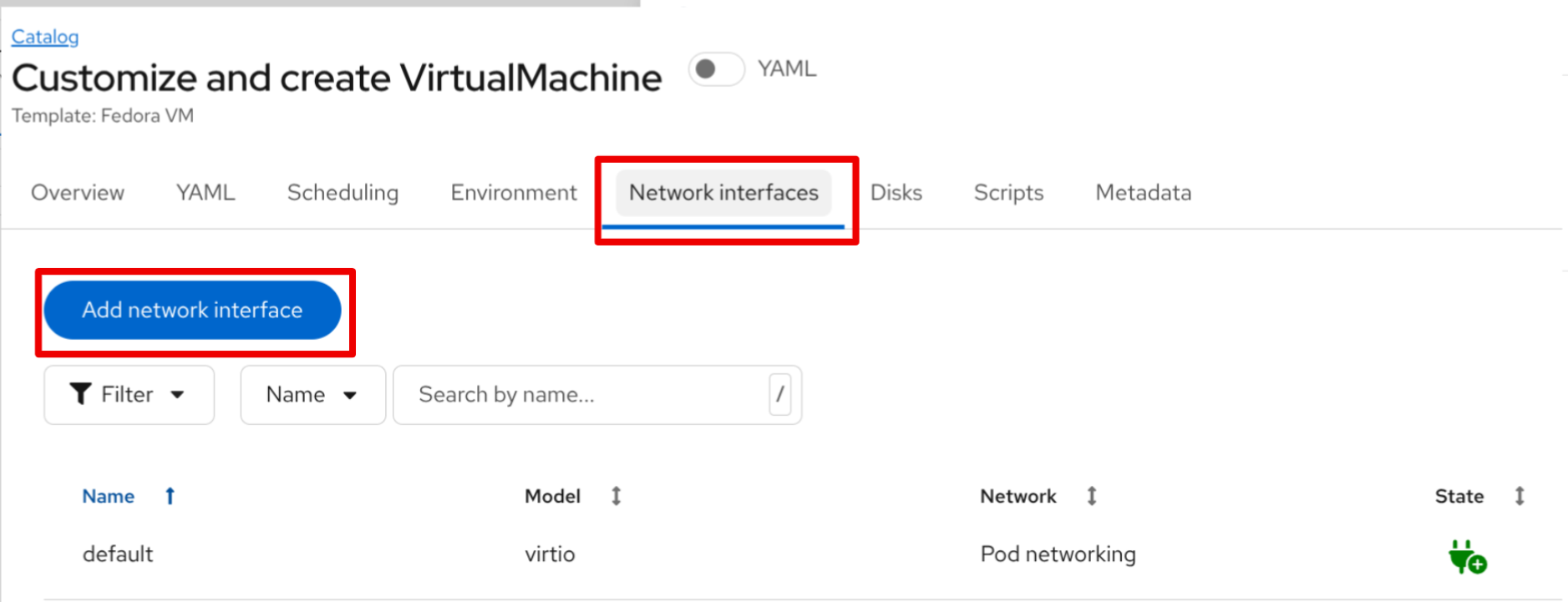Open the YAML tab

206,193
